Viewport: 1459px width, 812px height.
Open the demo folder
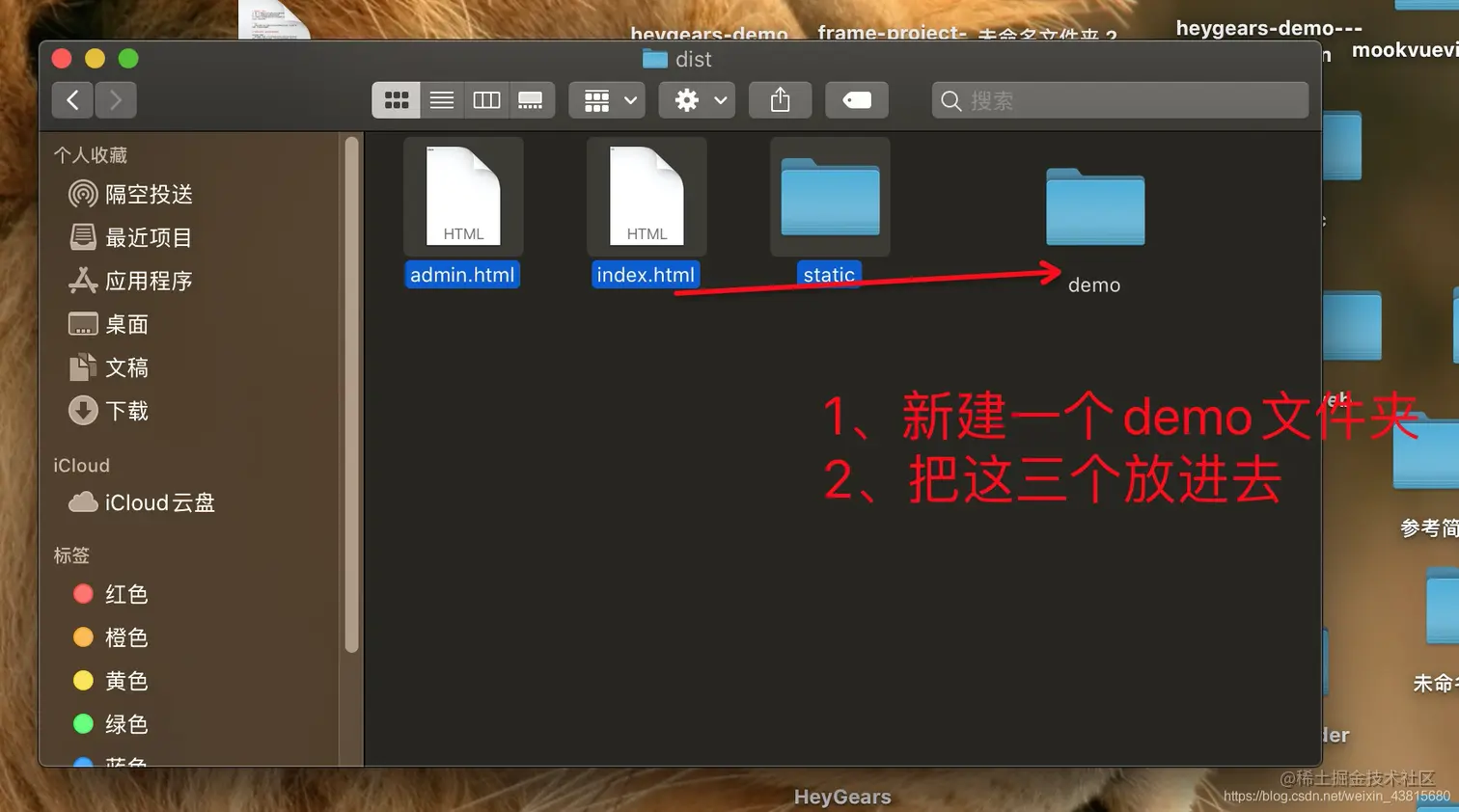1094,207
